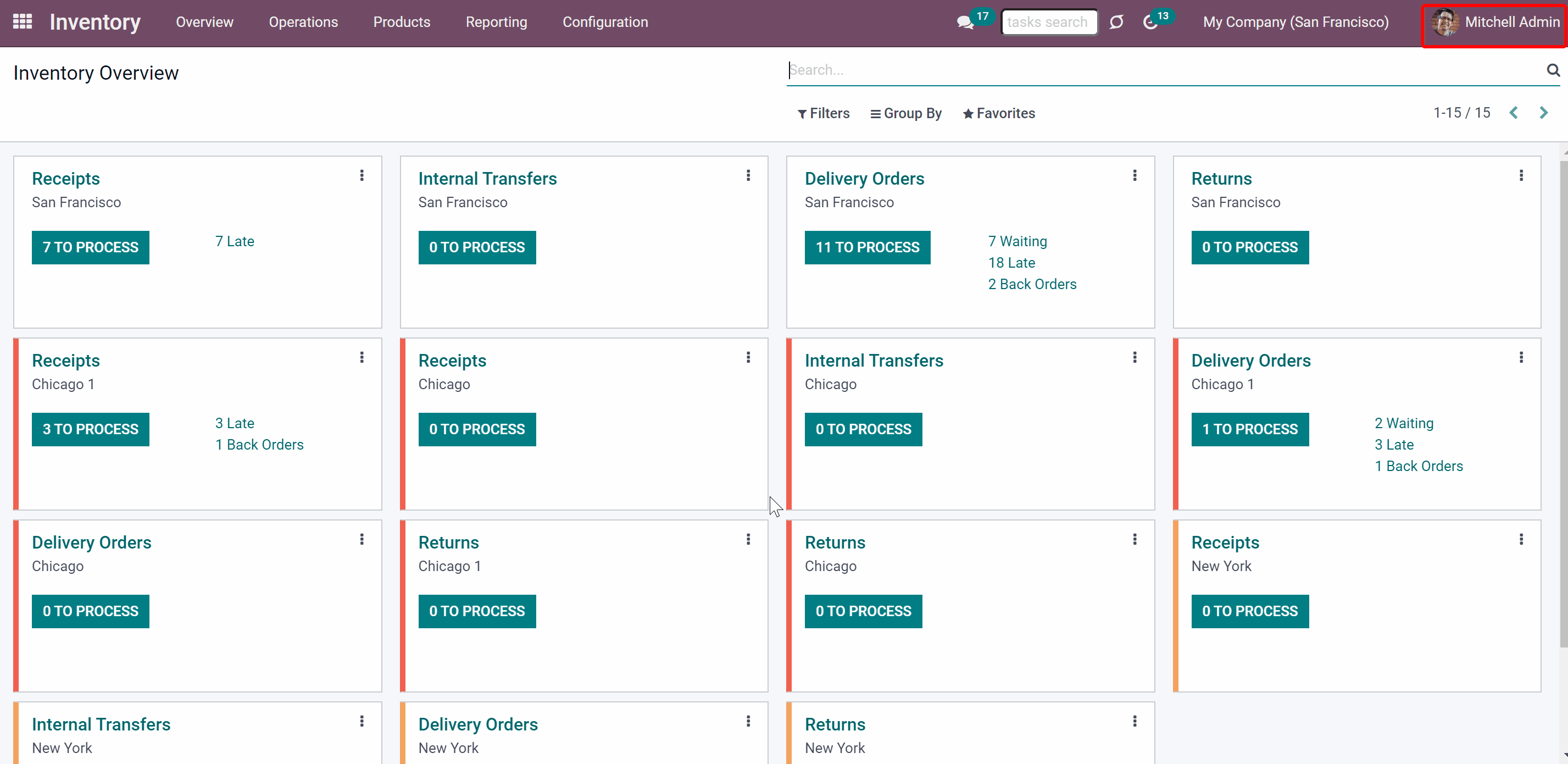The image size is (1568, 764).
Task: Open the Internal Transfers New York title
Action: point(101,724)
